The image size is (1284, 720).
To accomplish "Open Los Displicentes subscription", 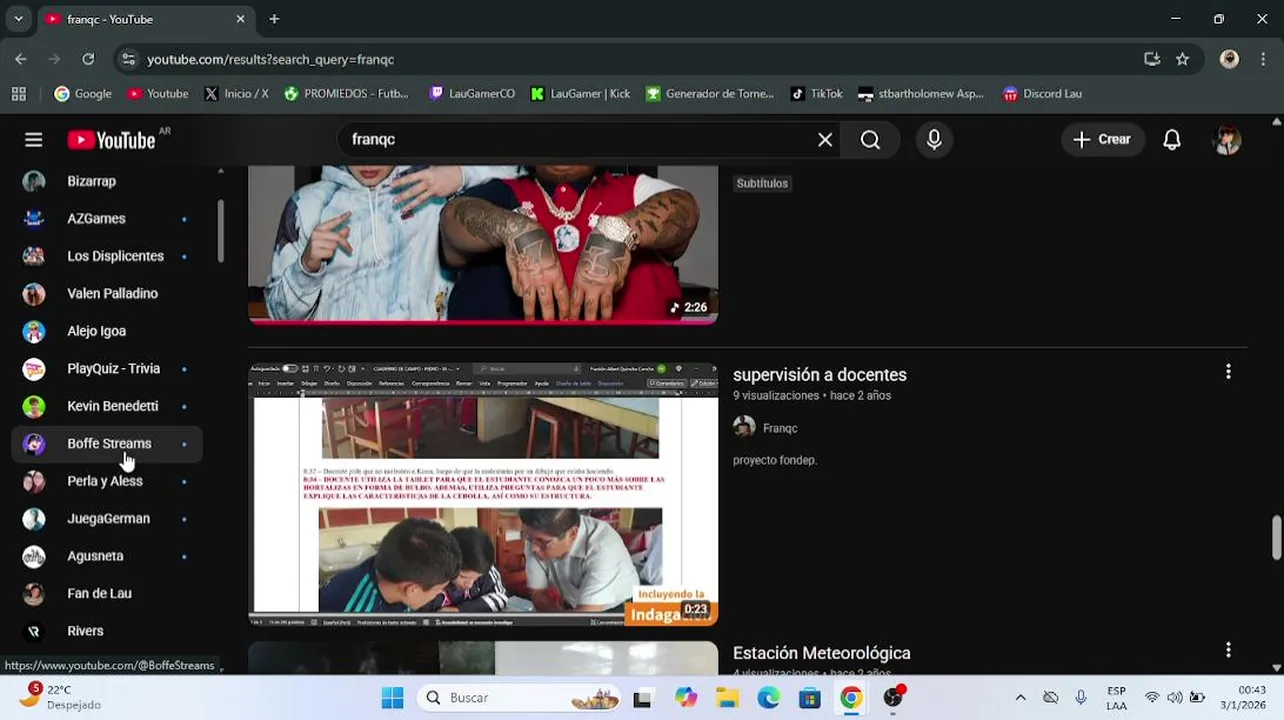I will [107, 256].
